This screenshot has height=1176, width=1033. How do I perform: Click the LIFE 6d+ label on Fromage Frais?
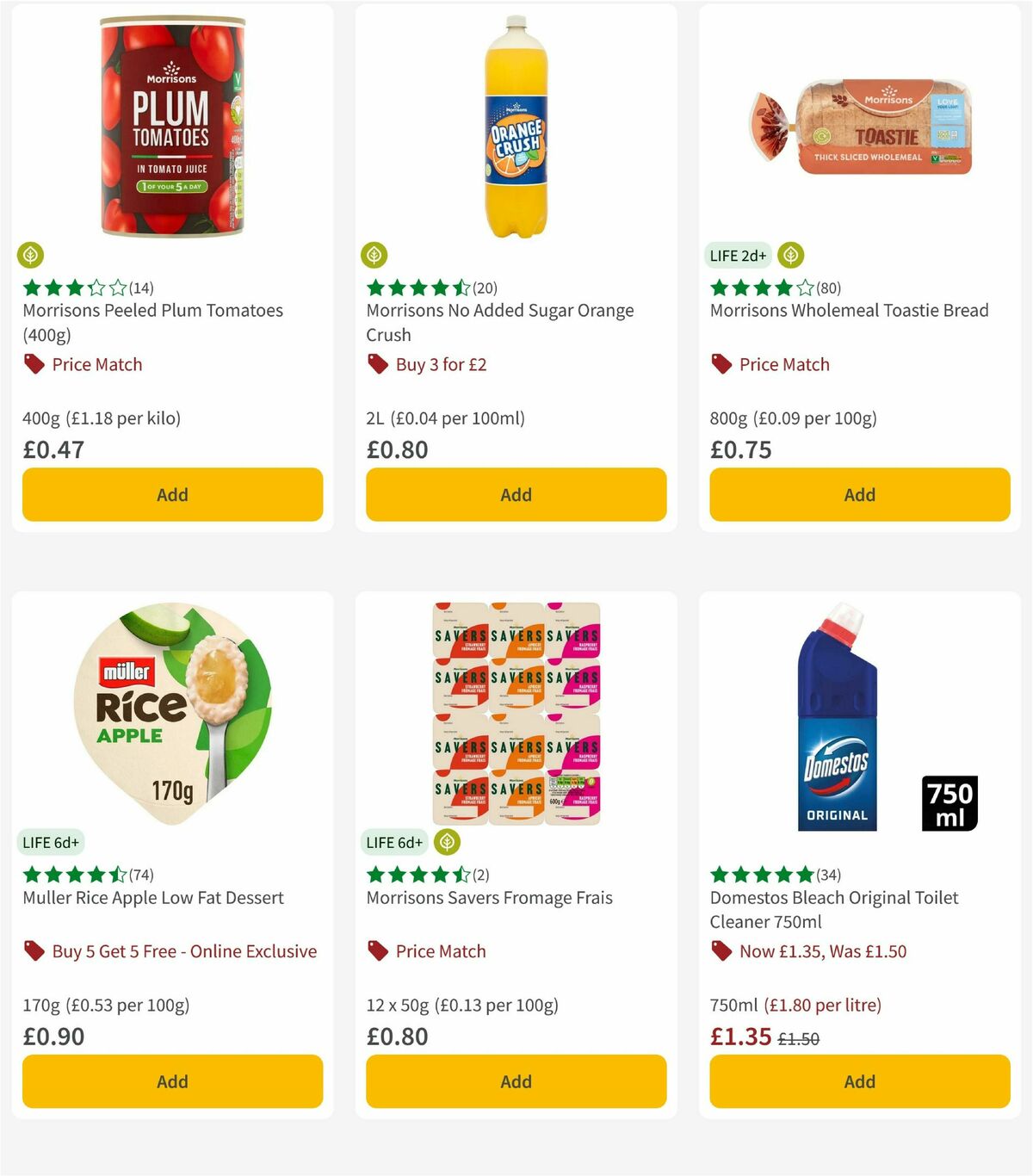[394, 843]
